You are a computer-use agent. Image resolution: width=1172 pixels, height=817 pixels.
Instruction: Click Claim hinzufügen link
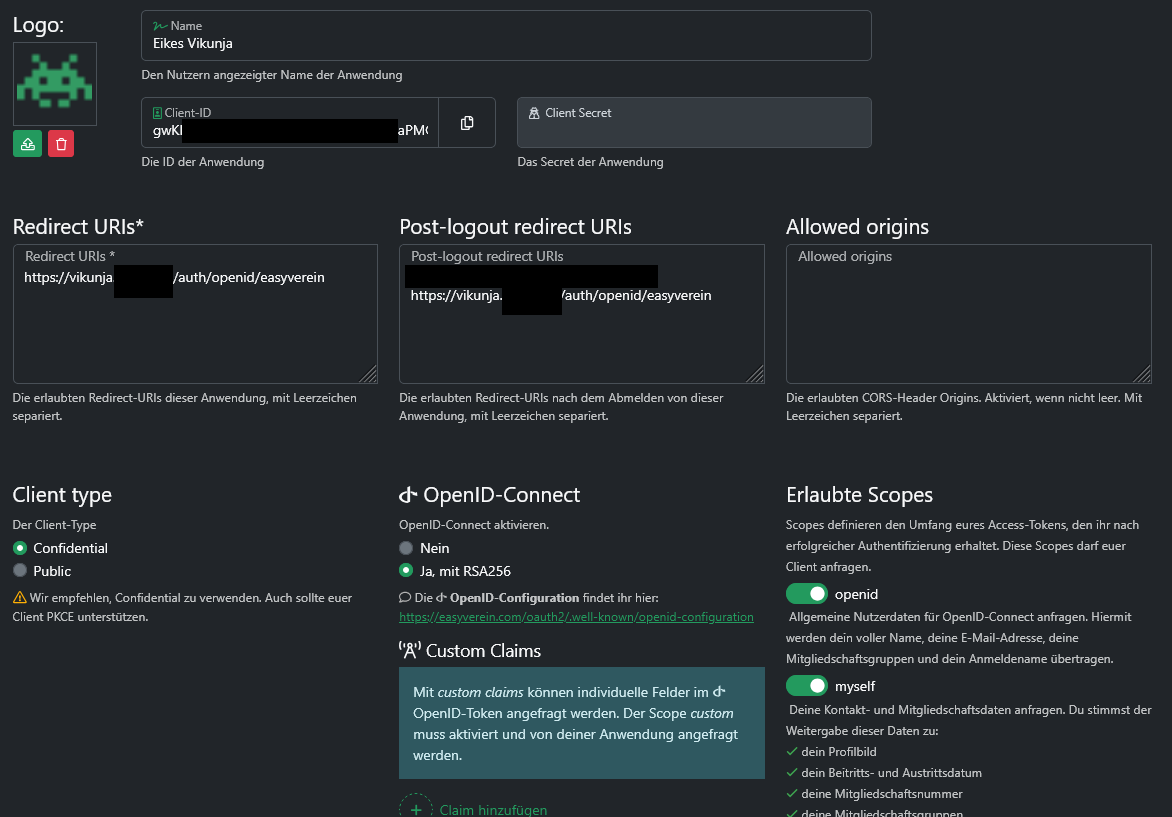493,810
